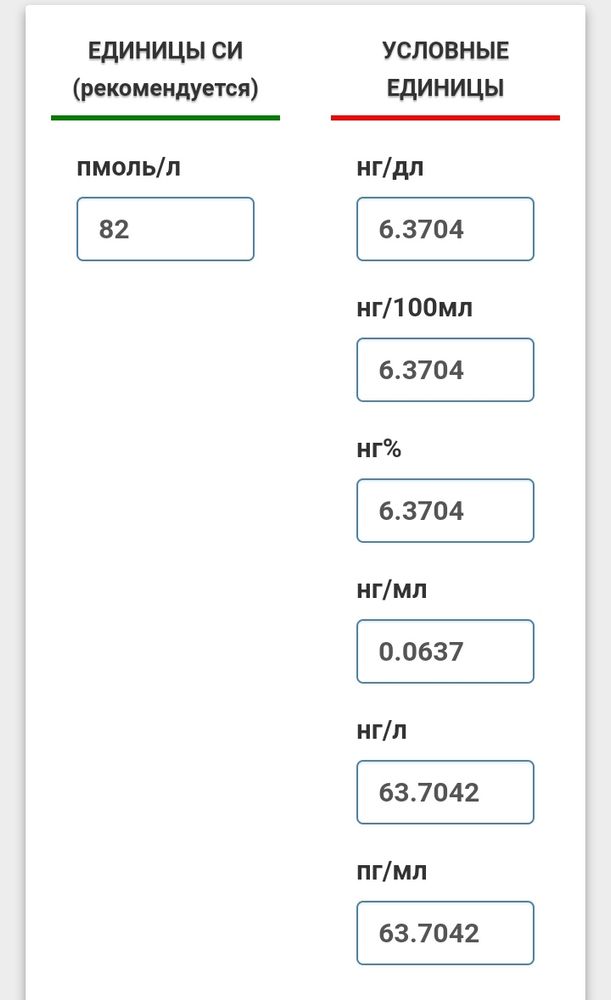Click the green underline below the SI heading
Image resolution: width=611 pixels, height=1000 pixels.
tap(165, 118)
